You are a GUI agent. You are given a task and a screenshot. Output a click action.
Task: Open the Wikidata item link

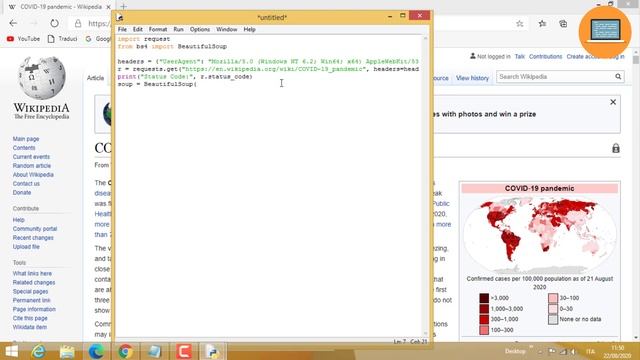click(x=29, y=327)
